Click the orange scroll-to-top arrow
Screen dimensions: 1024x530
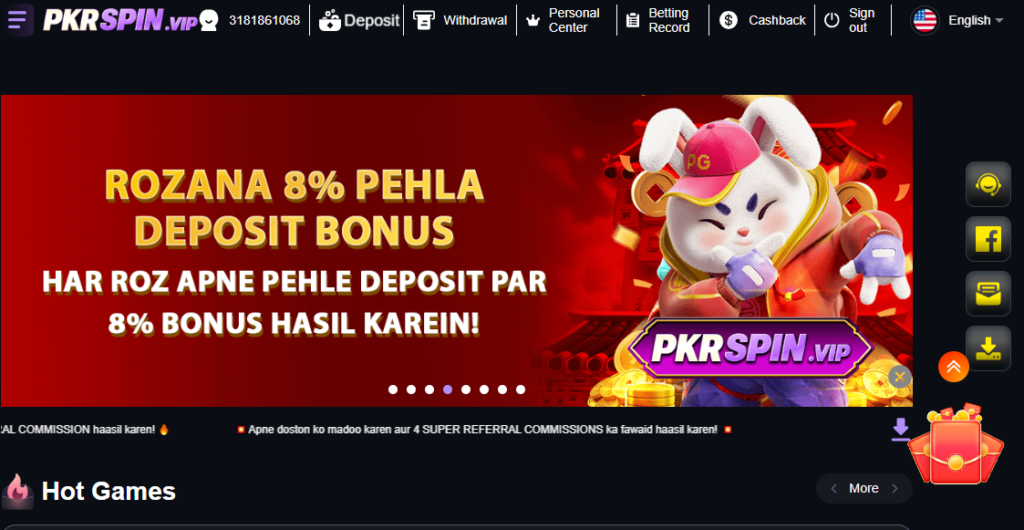(x=953, y=367)
